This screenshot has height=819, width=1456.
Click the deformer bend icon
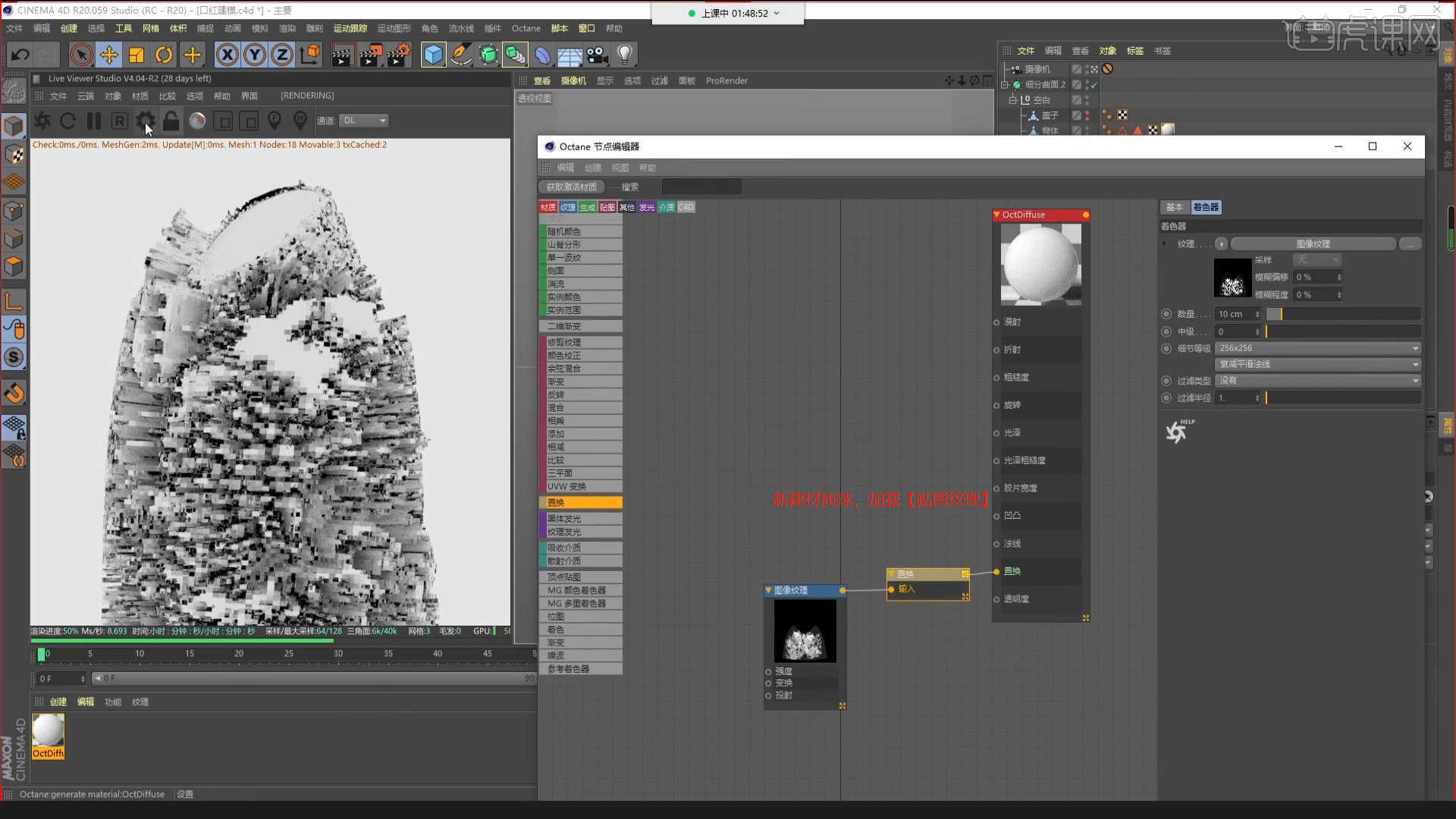543,55
